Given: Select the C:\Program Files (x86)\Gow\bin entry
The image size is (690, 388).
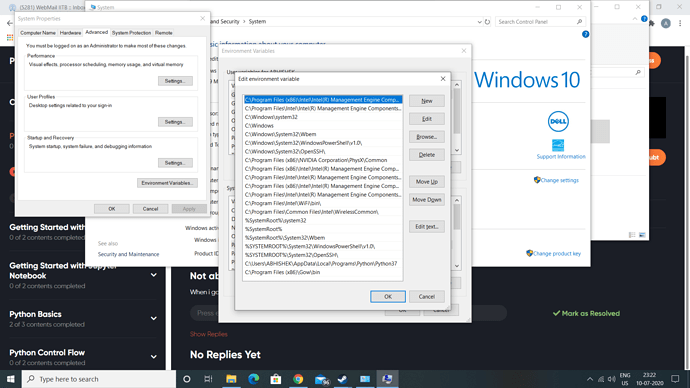Looking at the screenshot, I should 323,272.
